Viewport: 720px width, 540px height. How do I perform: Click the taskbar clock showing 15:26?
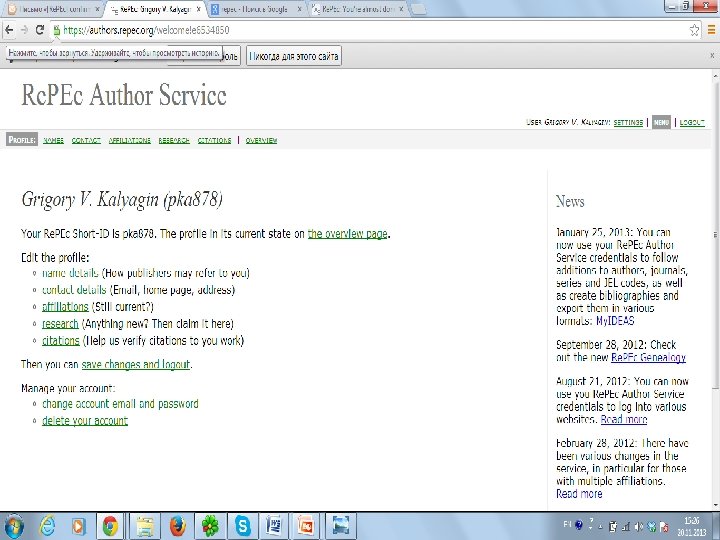coord(692,526)
